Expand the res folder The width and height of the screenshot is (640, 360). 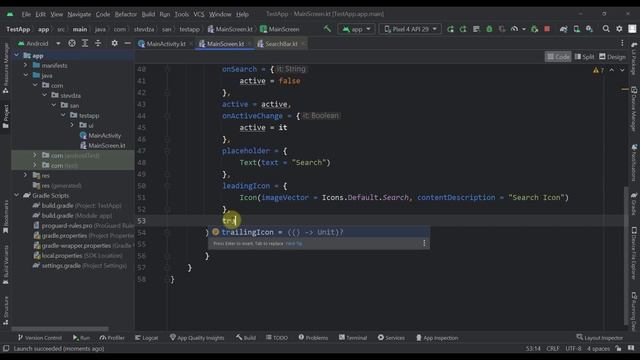coord(25,175)
